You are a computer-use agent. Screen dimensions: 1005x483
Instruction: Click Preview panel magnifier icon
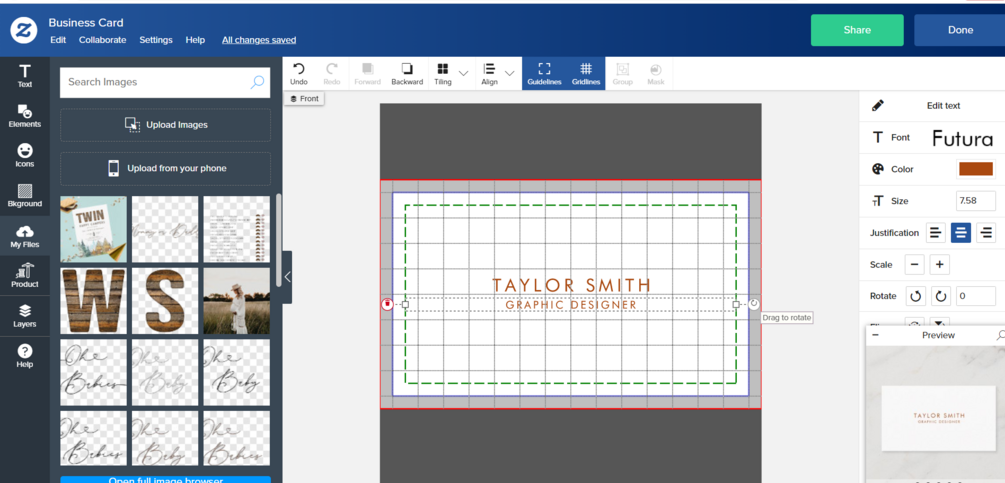1000,335
